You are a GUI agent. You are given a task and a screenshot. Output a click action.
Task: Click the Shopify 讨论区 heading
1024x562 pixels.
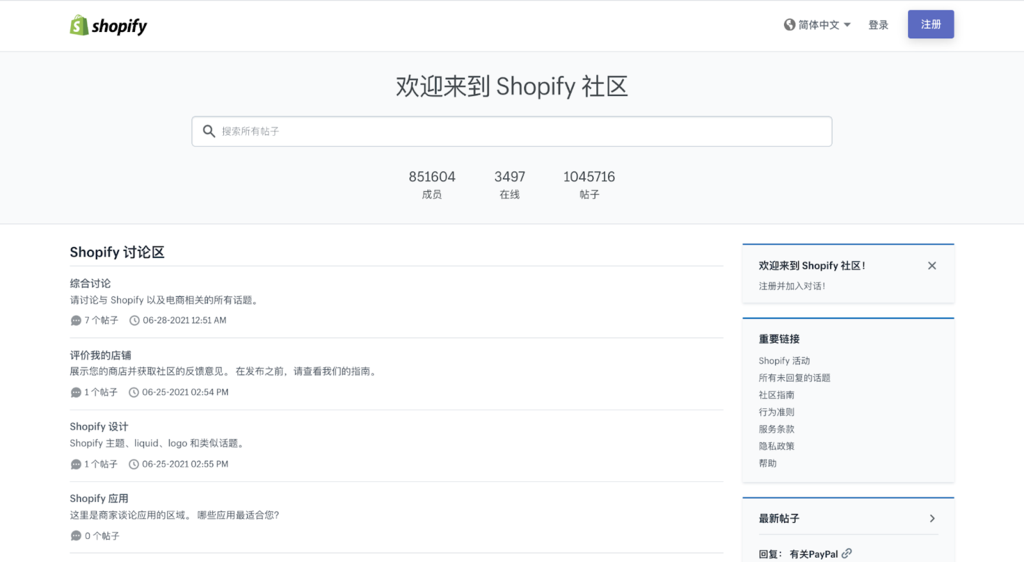(117, 252)
